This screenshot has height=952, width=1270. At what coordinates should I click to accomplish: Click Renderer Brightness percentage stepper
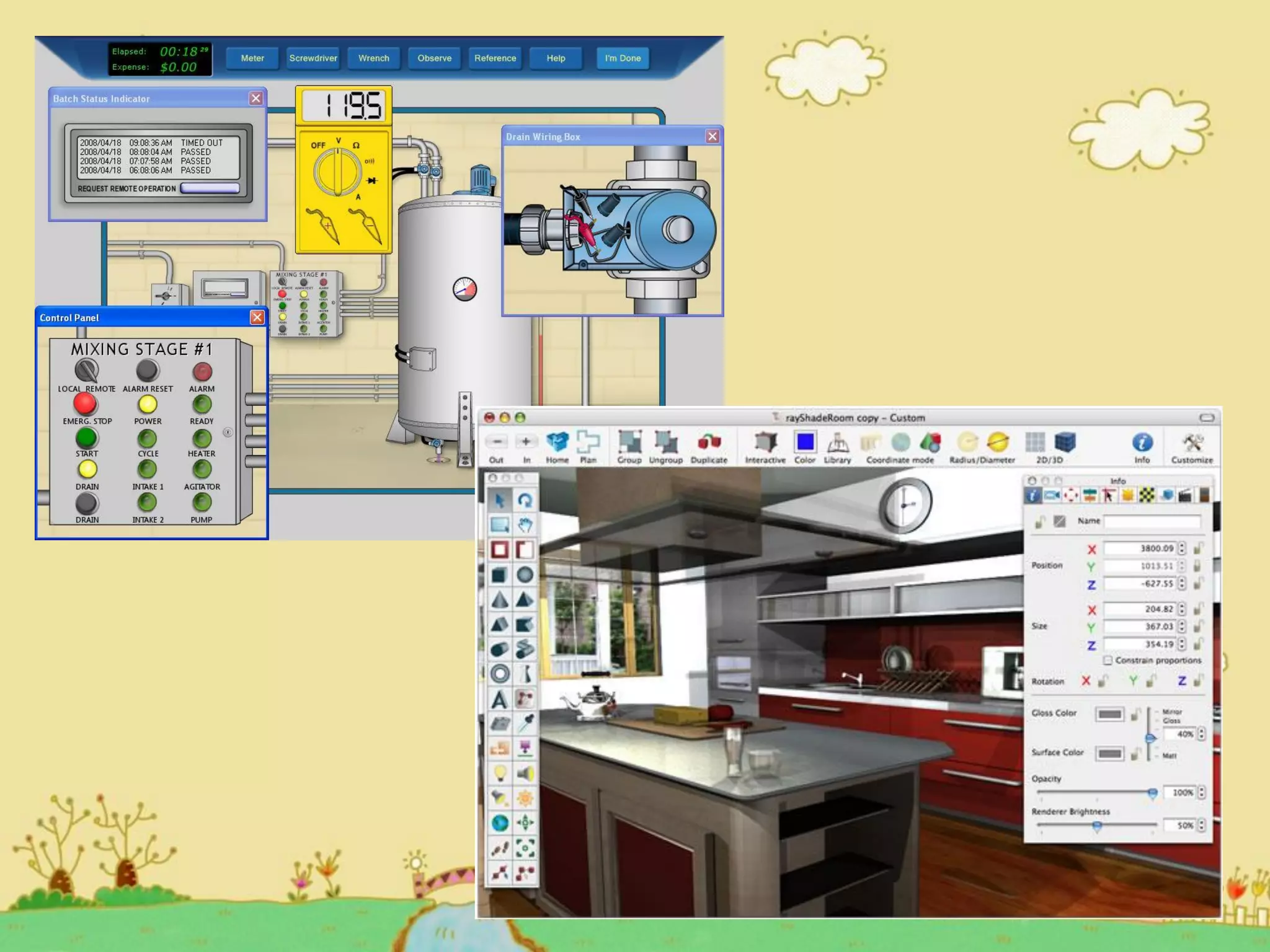1201,826
